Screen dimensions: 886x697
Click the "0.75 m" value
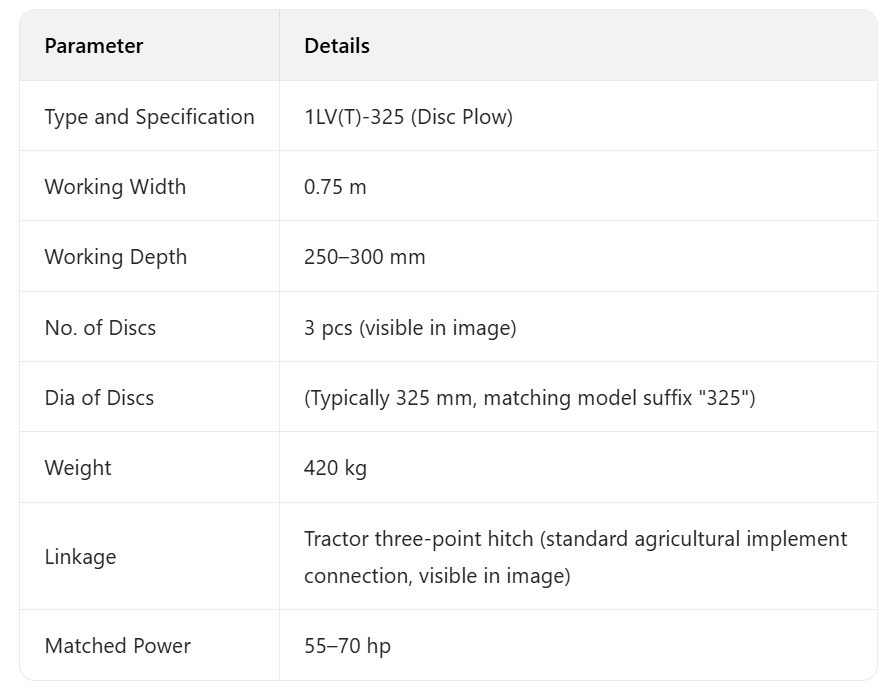(x=335, y=187)
